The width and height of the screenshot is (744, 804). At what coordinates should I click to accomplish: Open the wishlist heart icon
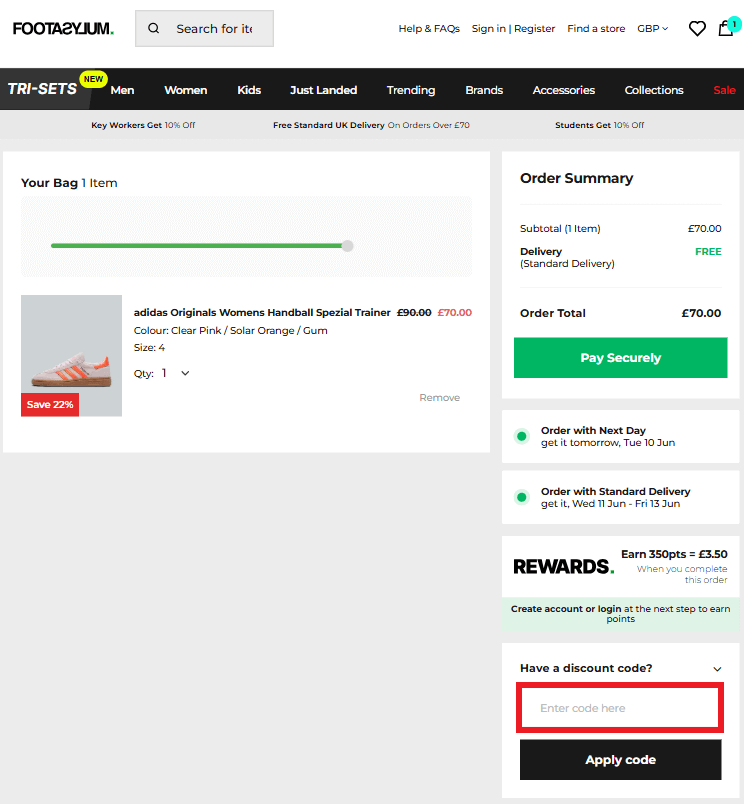coord(697,29)
